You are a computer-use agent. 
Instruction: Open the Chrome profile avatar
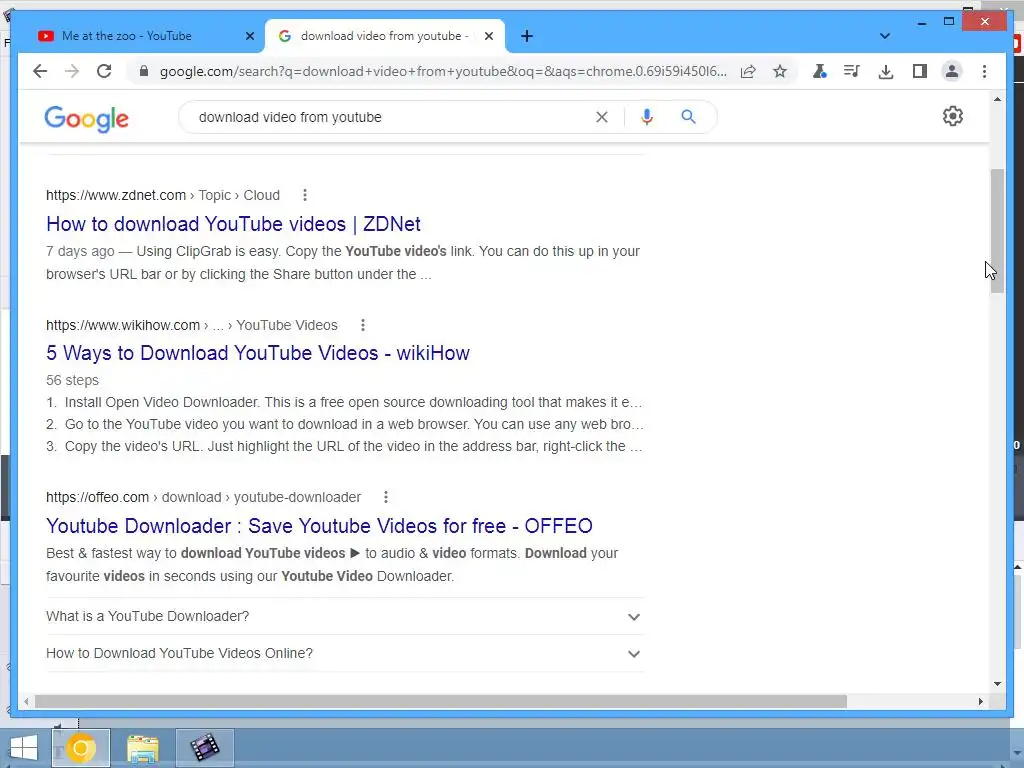952,71
